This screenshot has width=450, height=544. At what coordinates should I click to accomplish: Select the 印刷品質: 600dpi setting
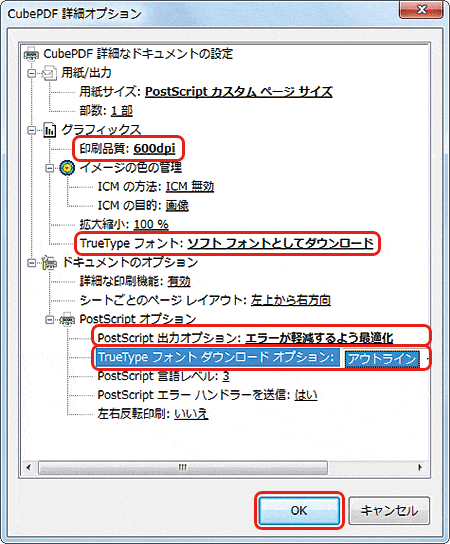point(127,148)
